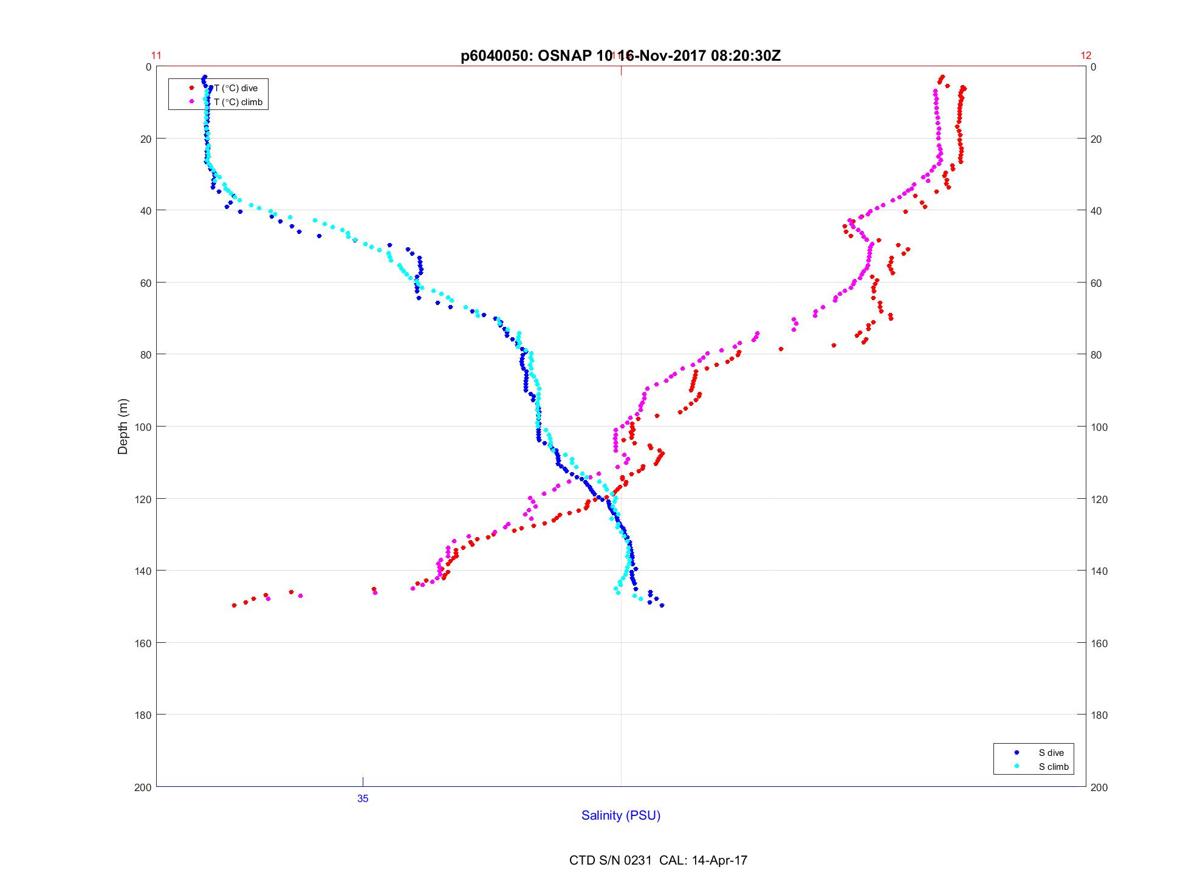Viewport: 1200px width, 885px height.
Task: Click the '20' tick on right depth axis
Action: tap(1098, 139)
